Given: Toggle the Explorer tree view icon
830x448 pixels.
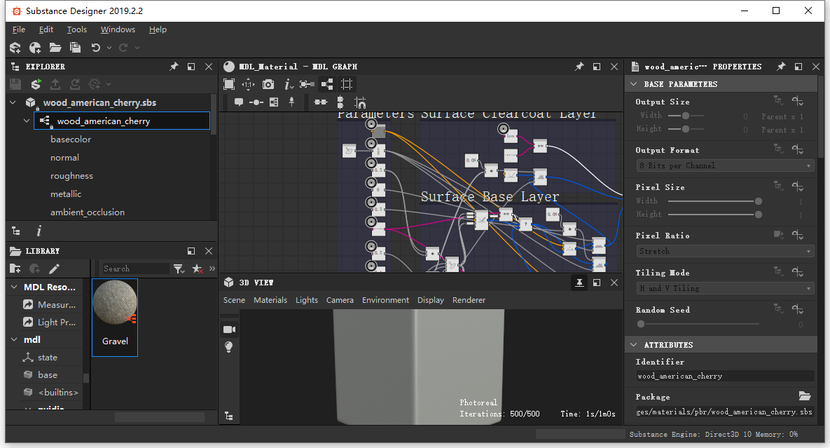Looking at the screenshot, I should pyautogui.click(x=16, y=231).
